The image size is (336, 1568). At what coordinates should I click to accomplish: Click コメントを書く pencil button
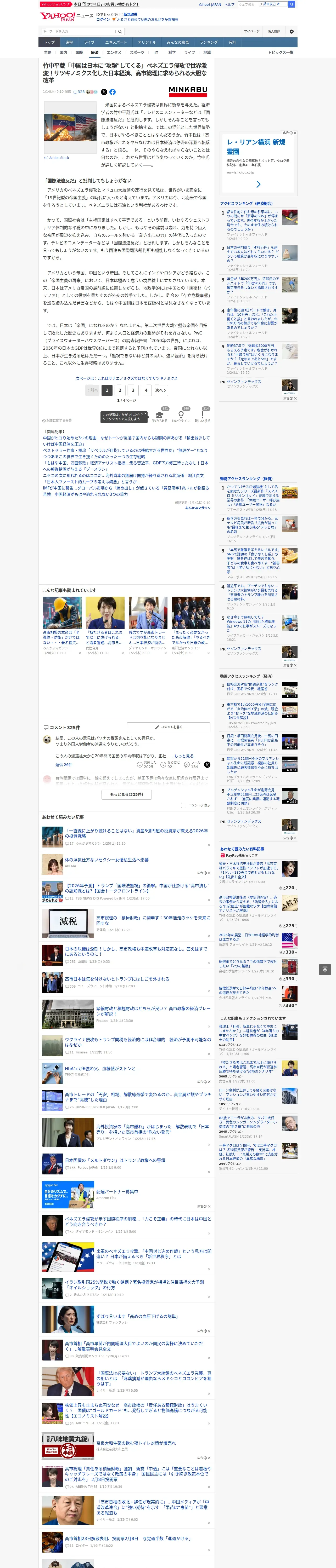click(169, 727)
